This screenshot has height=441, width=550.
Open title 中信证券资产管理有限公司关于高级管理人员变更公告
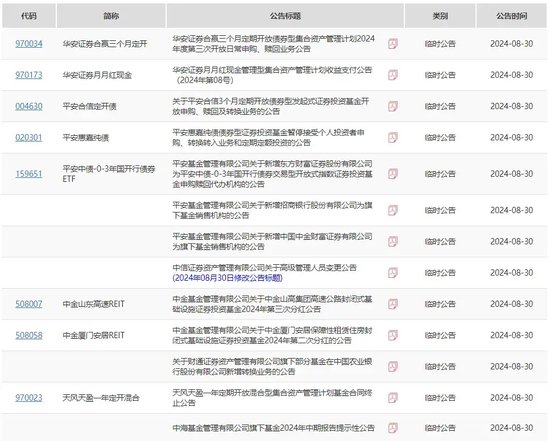(x=264, y=268)
